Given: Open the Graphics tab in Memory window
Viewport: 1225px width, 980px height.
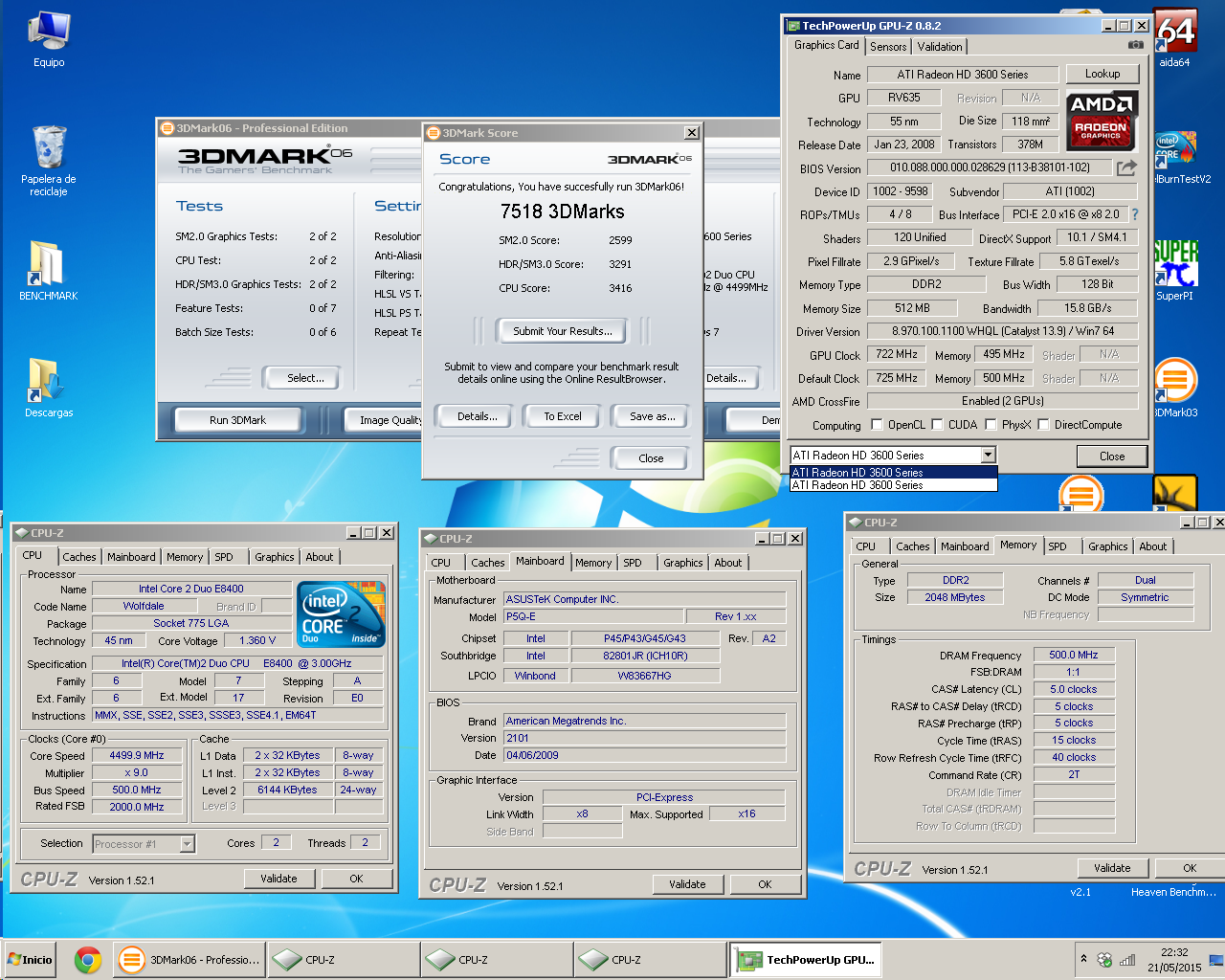Looking at the screenshot, I should point(1108,546).
